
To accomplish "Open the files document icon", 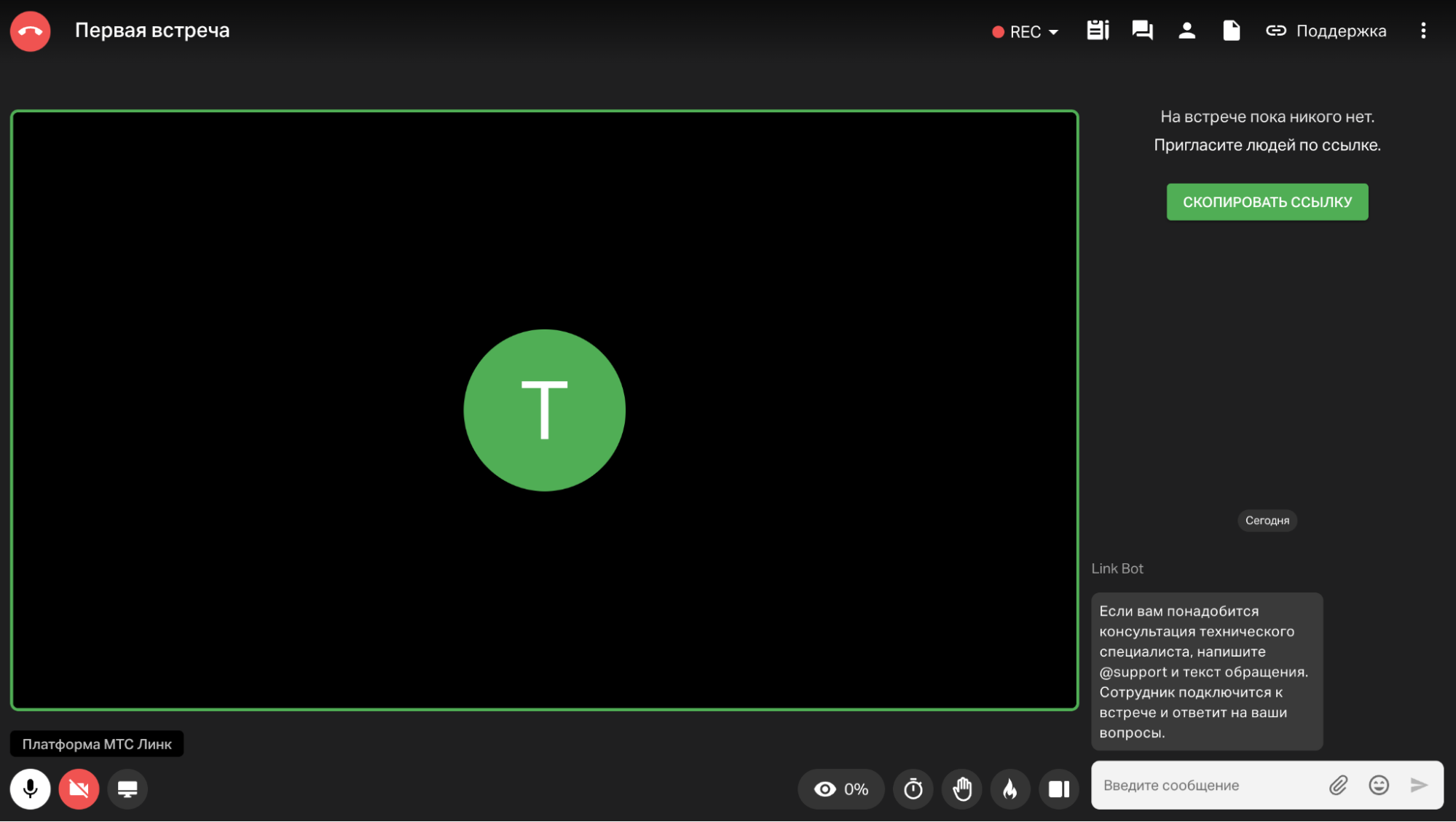I will pyautogui.click(x=1231, y=31).
